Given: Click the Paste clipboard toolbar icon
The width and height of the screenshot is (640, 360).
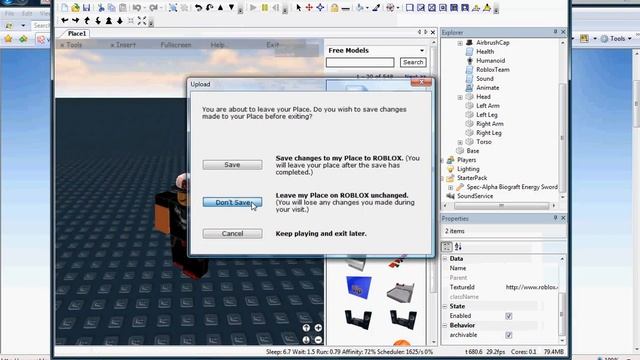Looking at the screenshot, I should click(122, 7).
